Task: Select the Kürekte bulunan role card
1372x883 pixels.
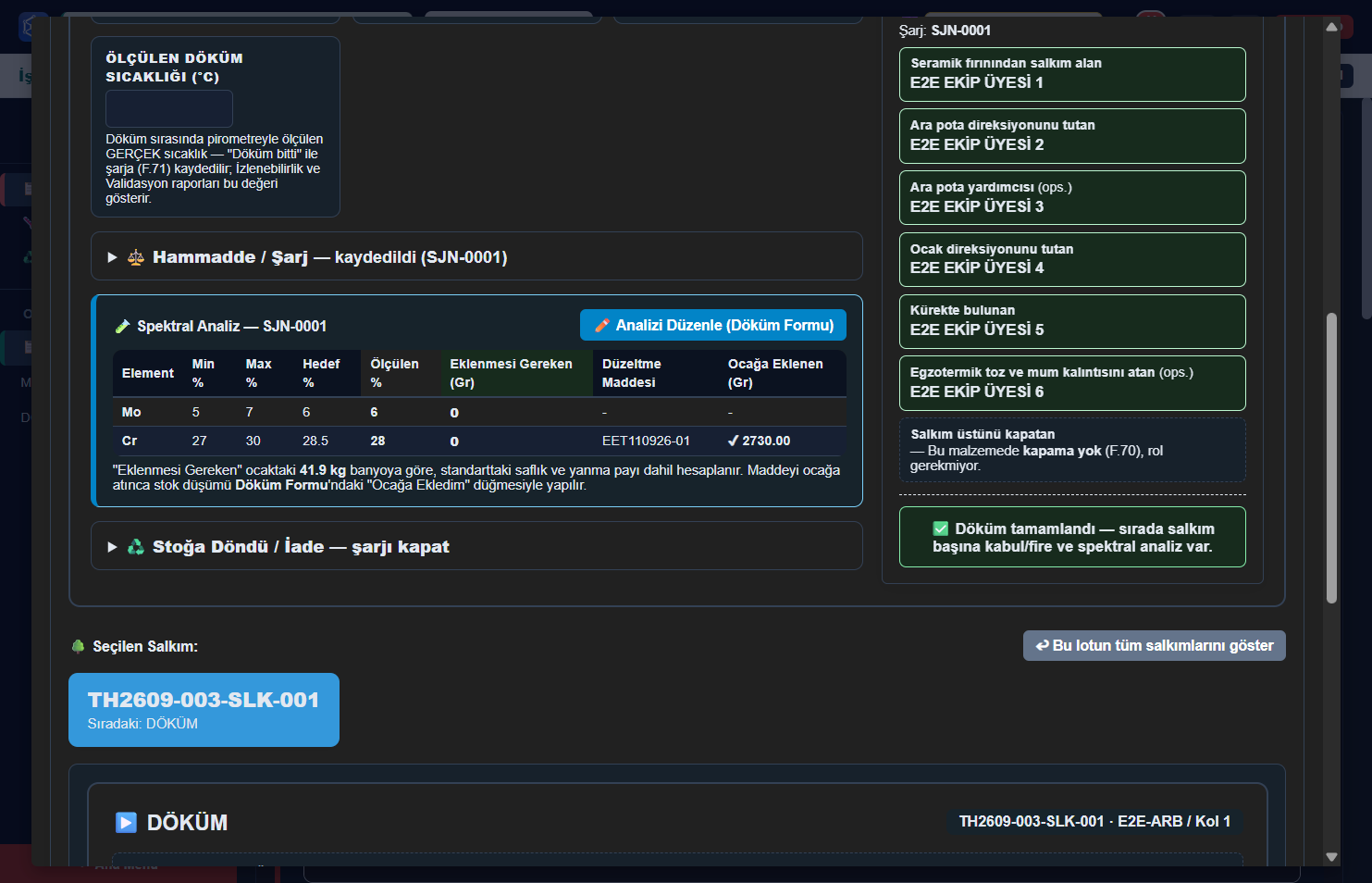Action: (1072, 321)
